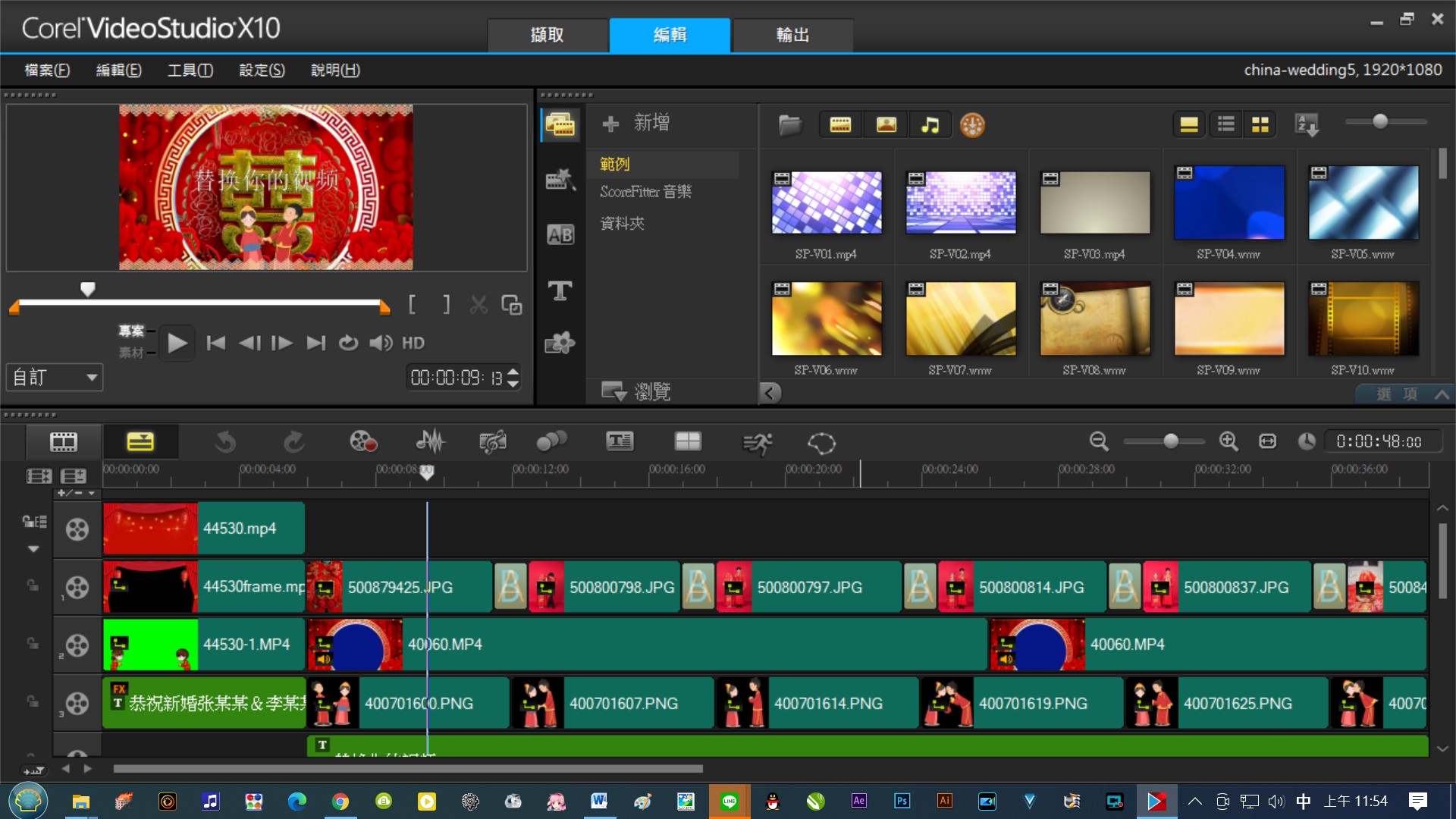
Task: Step to previous frame
Action: [249, 344]
